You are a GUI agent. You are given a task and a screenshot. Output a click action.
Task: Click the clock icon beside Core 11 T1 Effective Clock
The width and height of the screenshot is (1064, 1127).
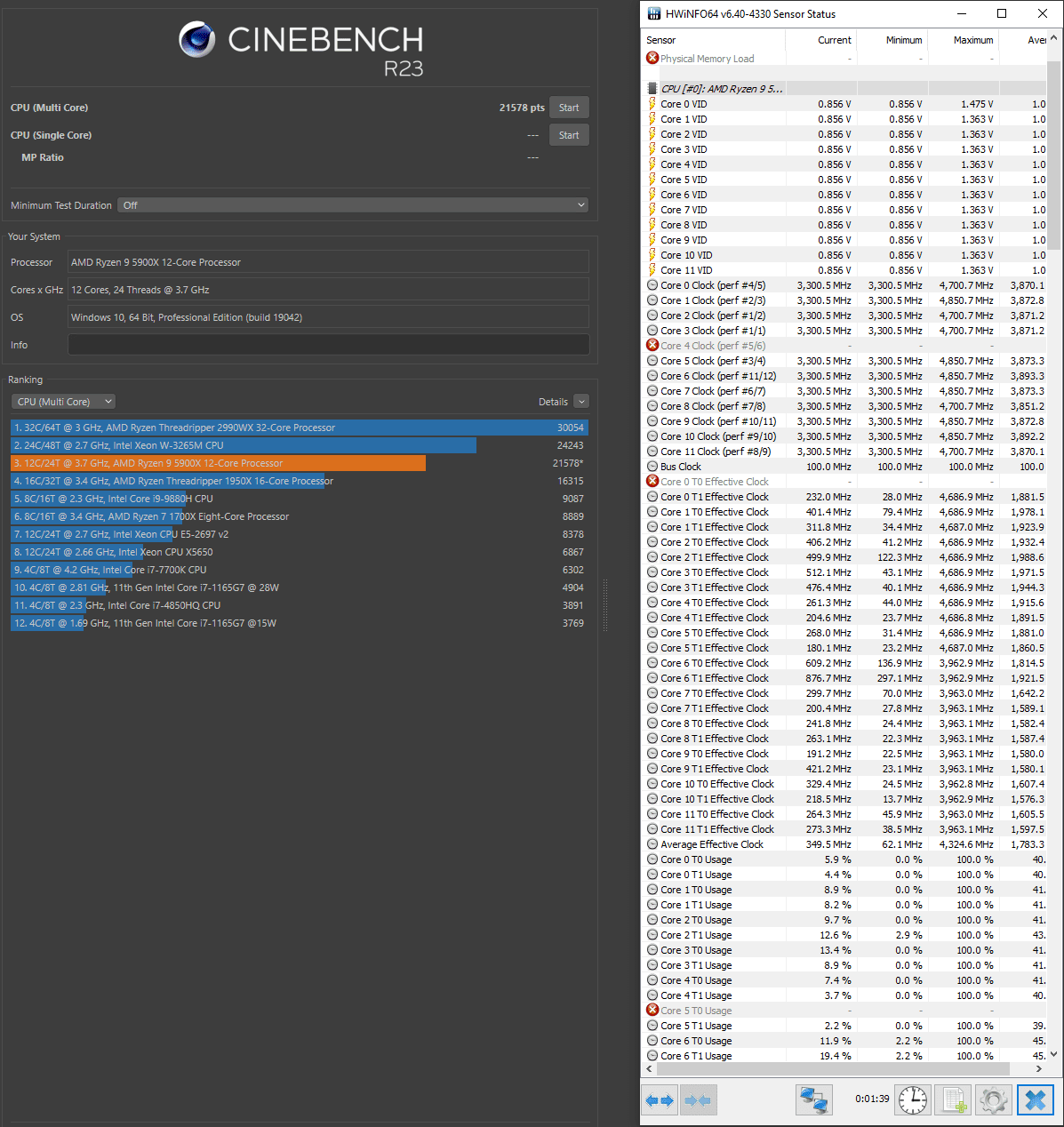pyautogui.click(x=652, y=829)
